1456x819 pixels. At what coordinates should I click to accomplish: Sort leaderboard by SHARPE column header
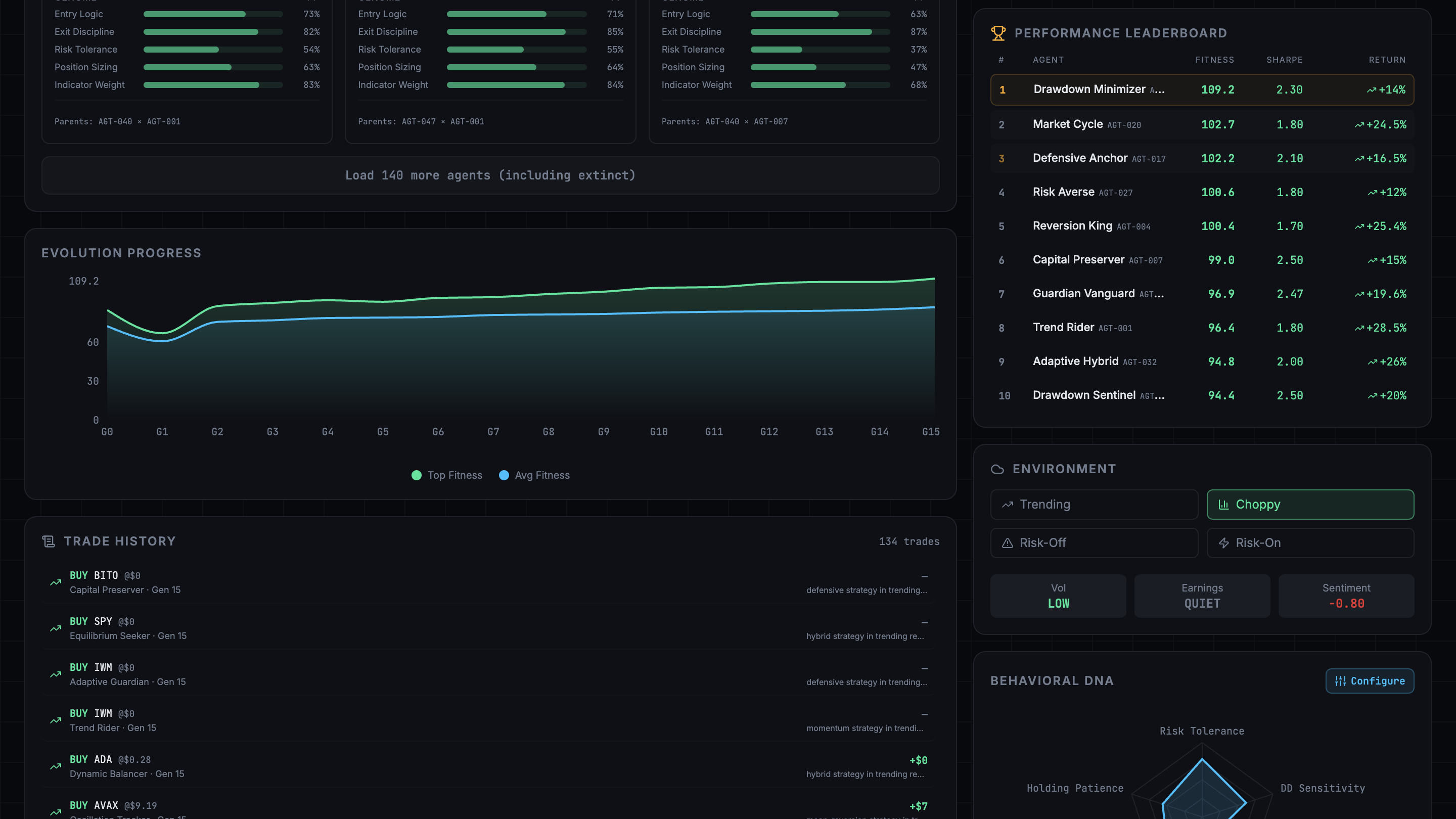click(x=1284, y=60)
